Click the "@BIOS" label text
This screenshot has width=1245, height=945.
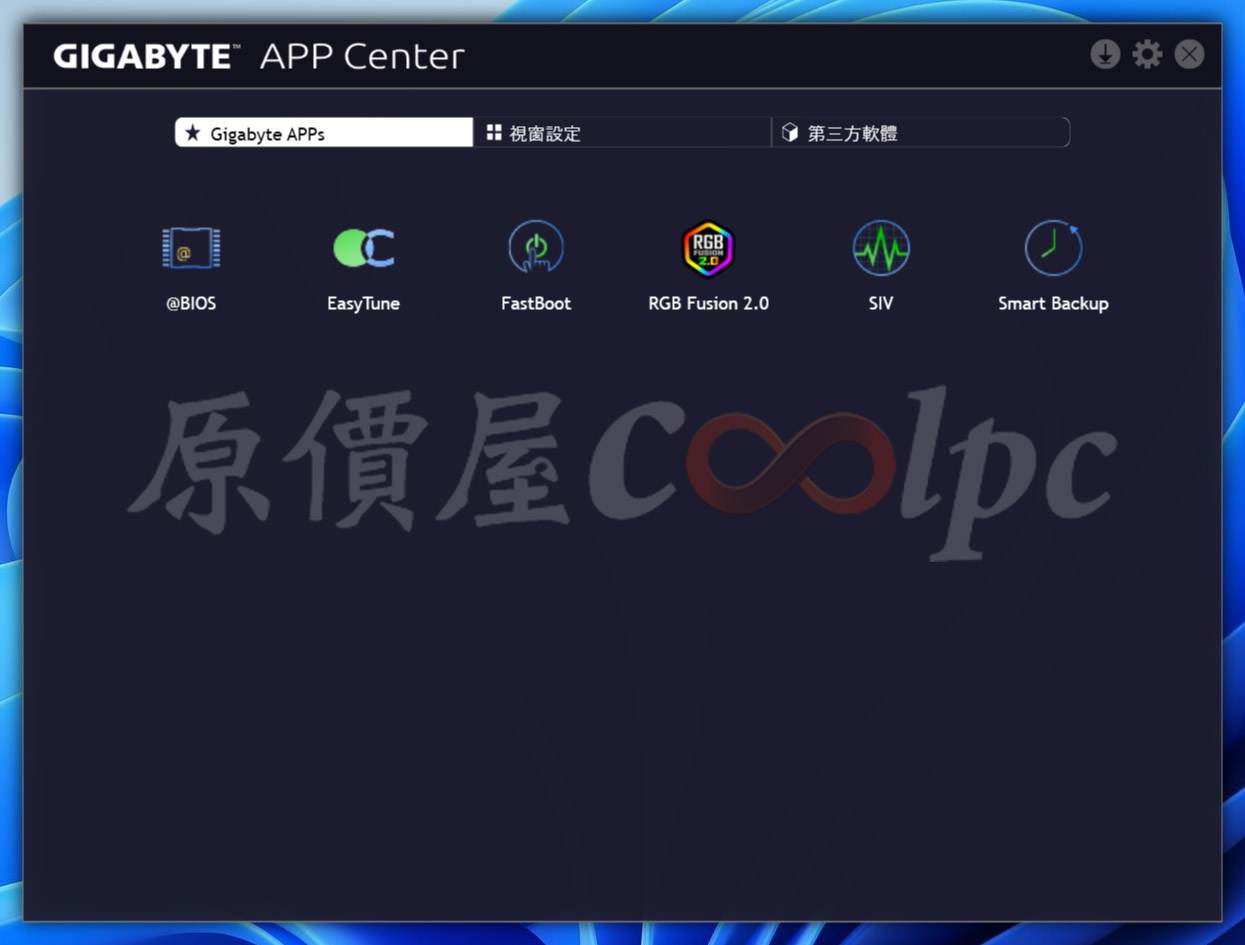(191, 303)
